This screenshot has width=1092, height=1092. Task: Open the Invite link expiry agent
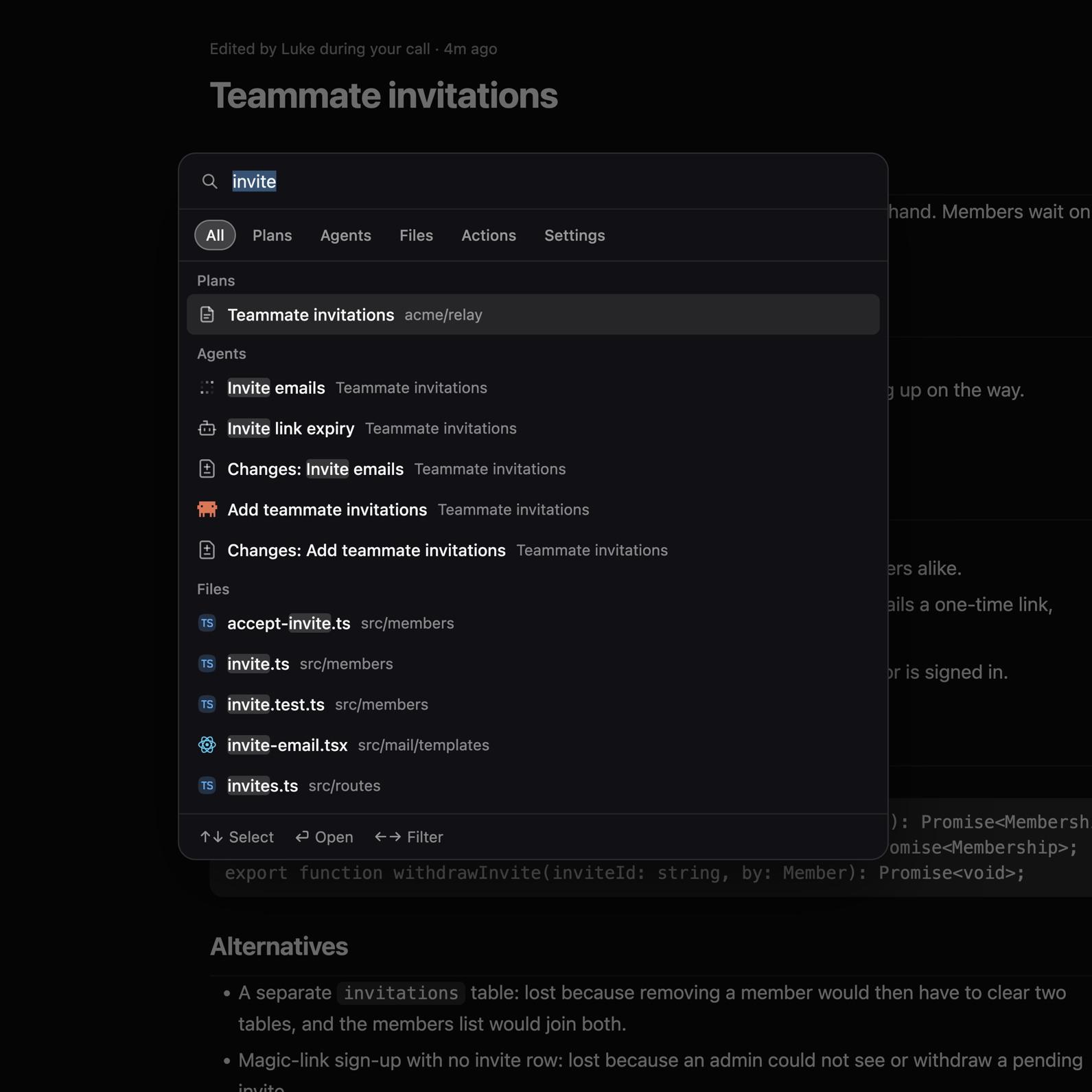coord(533,428)
